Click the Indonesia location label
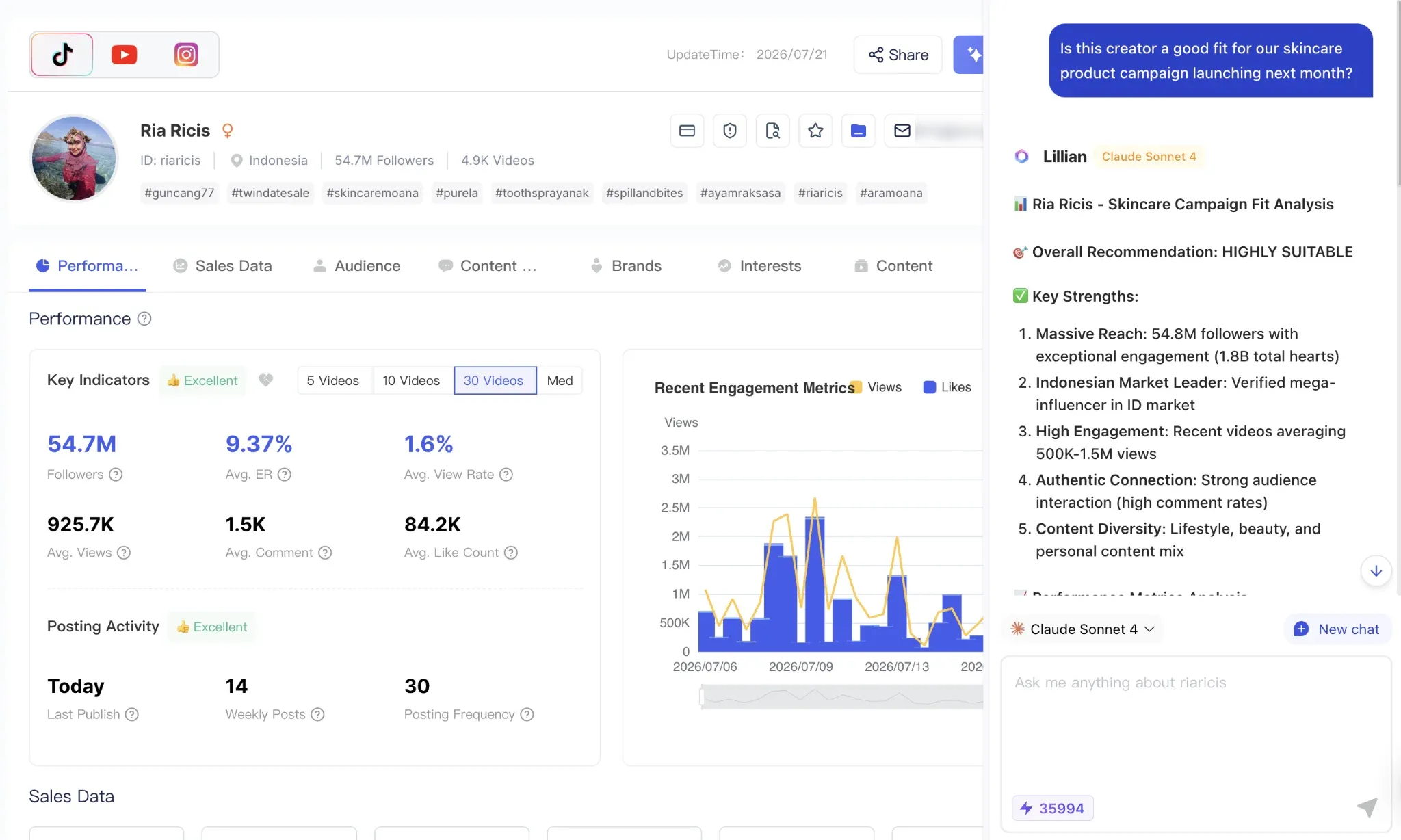 coord(269,161)
